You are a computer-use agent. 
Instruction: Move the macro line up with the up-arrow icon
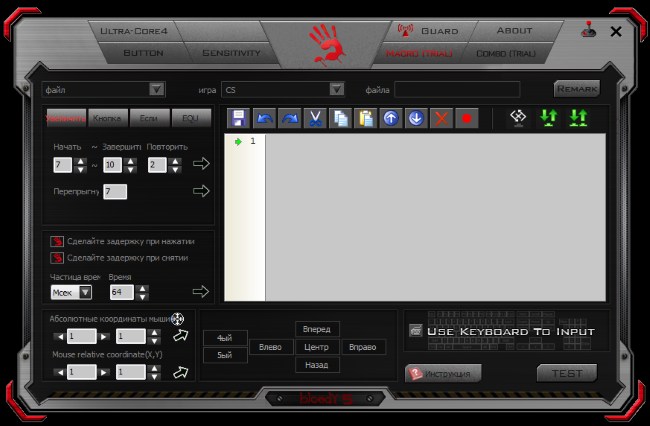tap(391, 118)
